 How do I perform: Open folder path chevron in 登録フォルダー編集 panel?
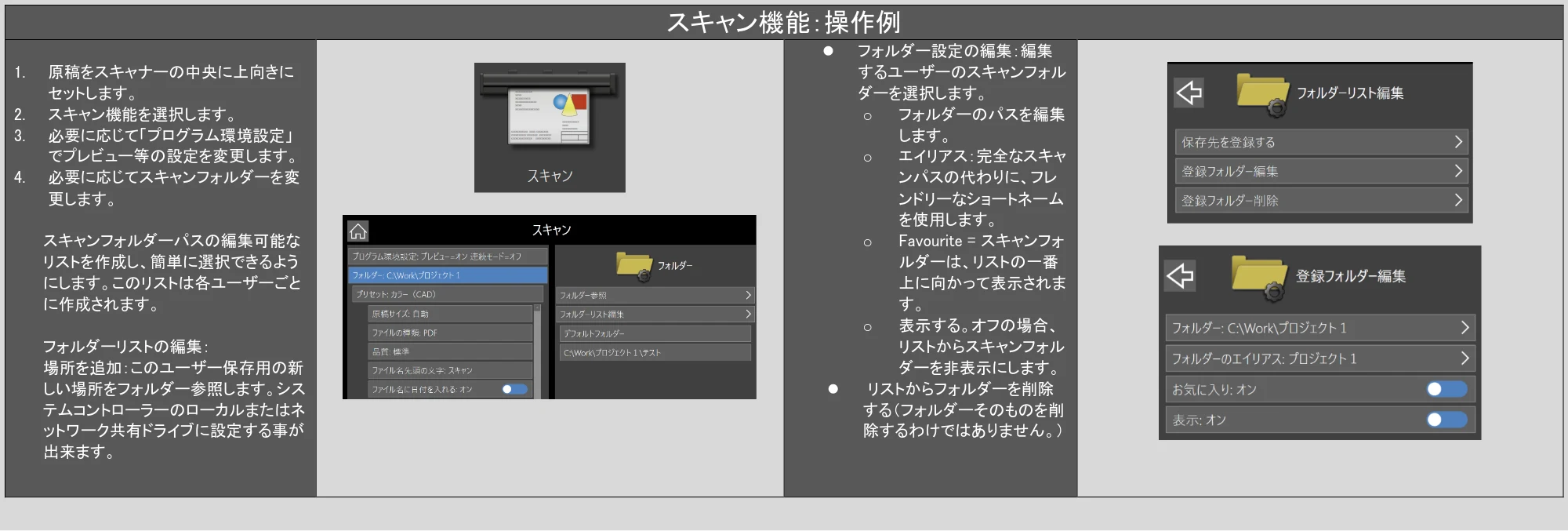(1465, 328)
